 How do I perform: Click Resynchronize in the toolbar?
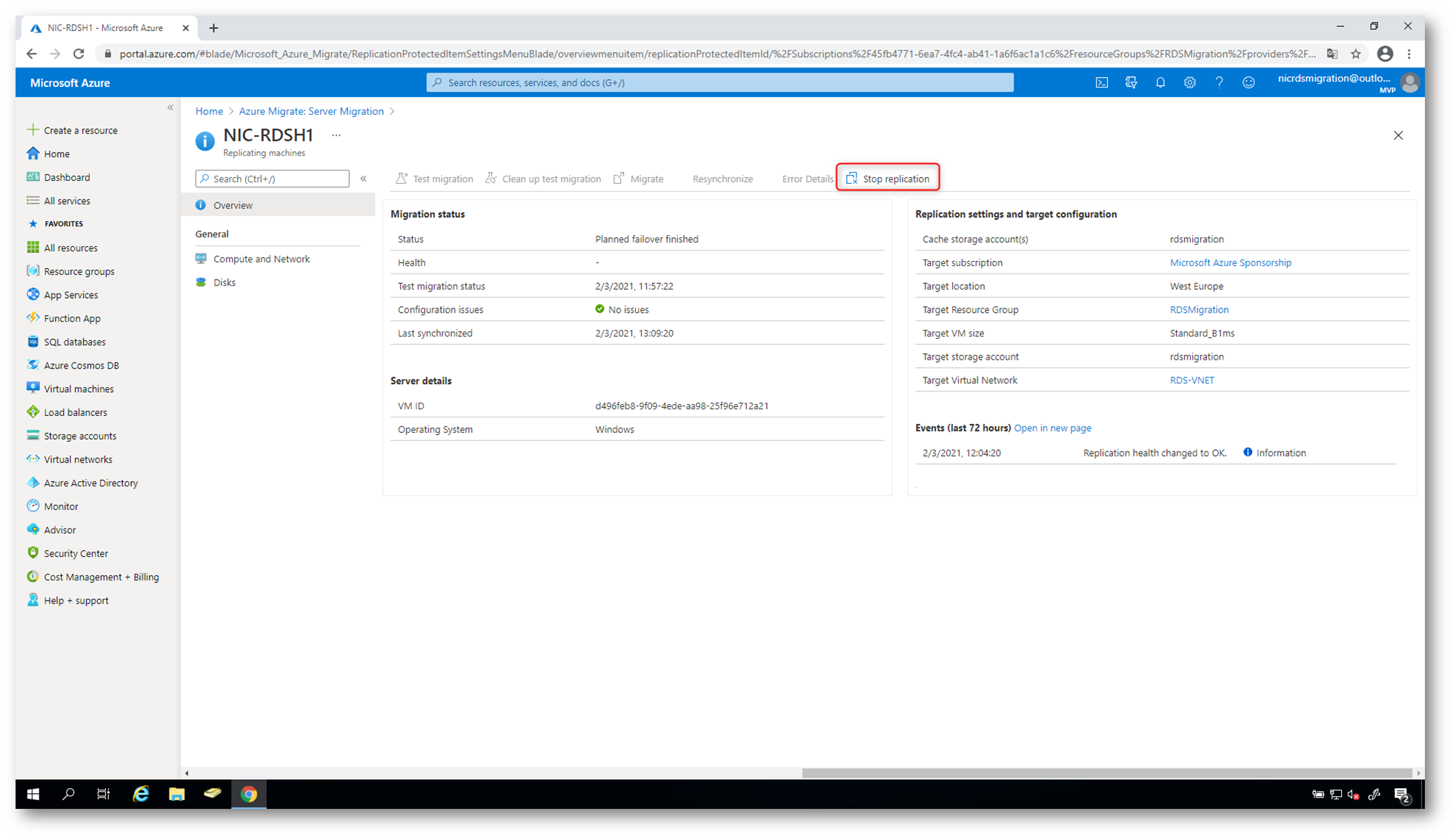coord(722,179)
